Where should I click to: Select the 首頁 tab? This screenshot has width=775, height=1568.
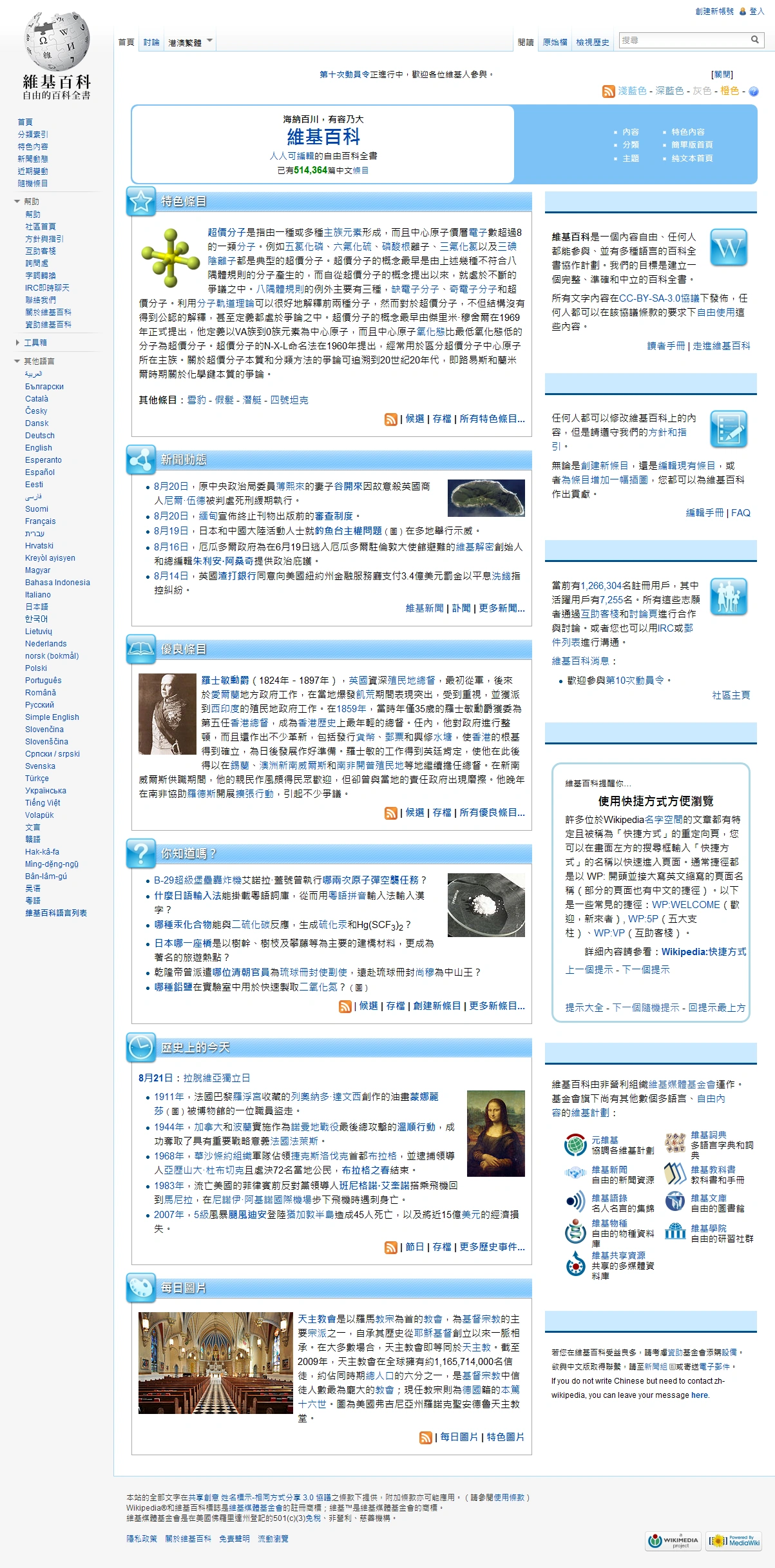pyautogui.click(x=126, y=43)
